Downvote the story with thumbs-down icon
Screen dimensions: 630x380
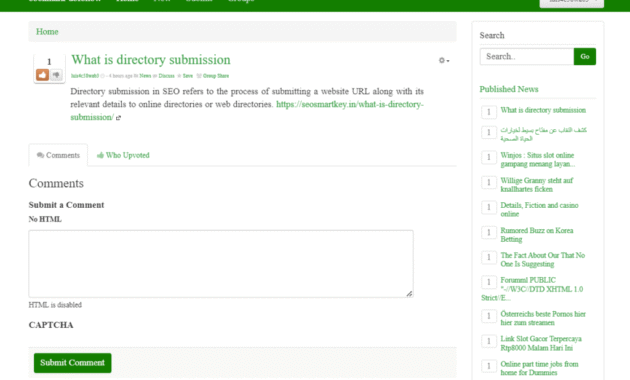point(56,75)
